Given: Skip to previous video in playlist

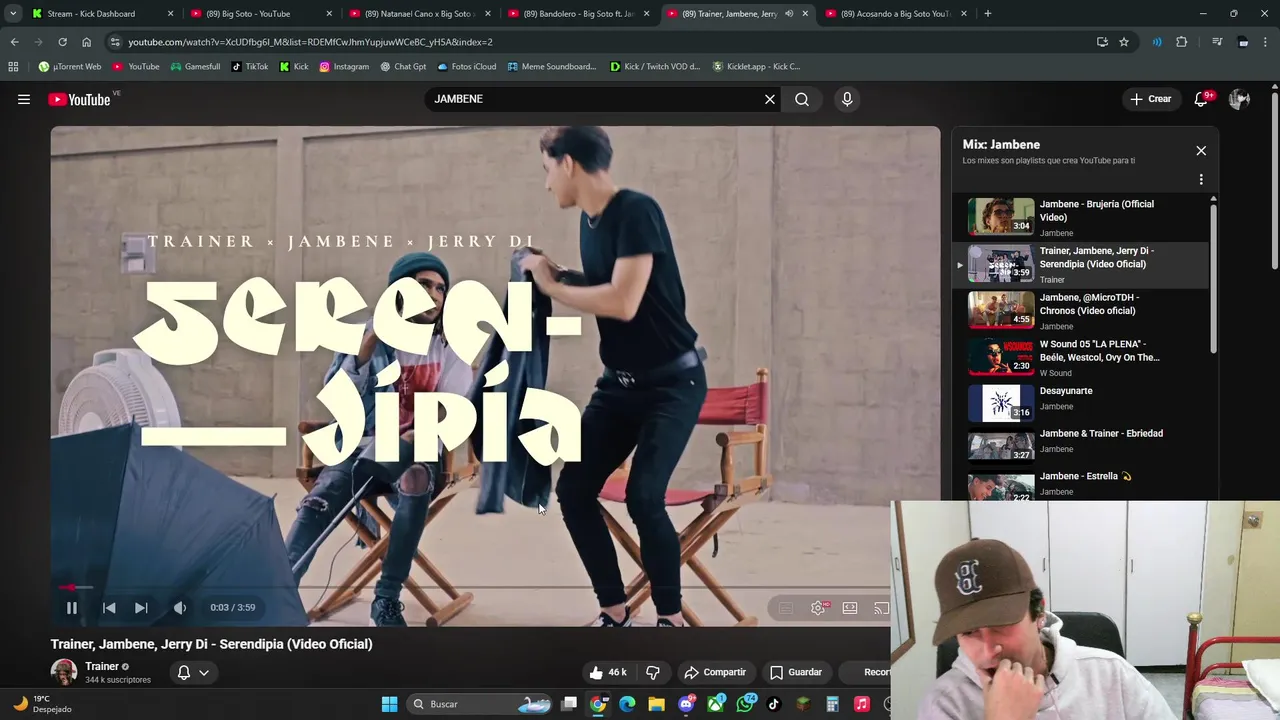Looking at the screenshot, I should click(x=109, y=607).
